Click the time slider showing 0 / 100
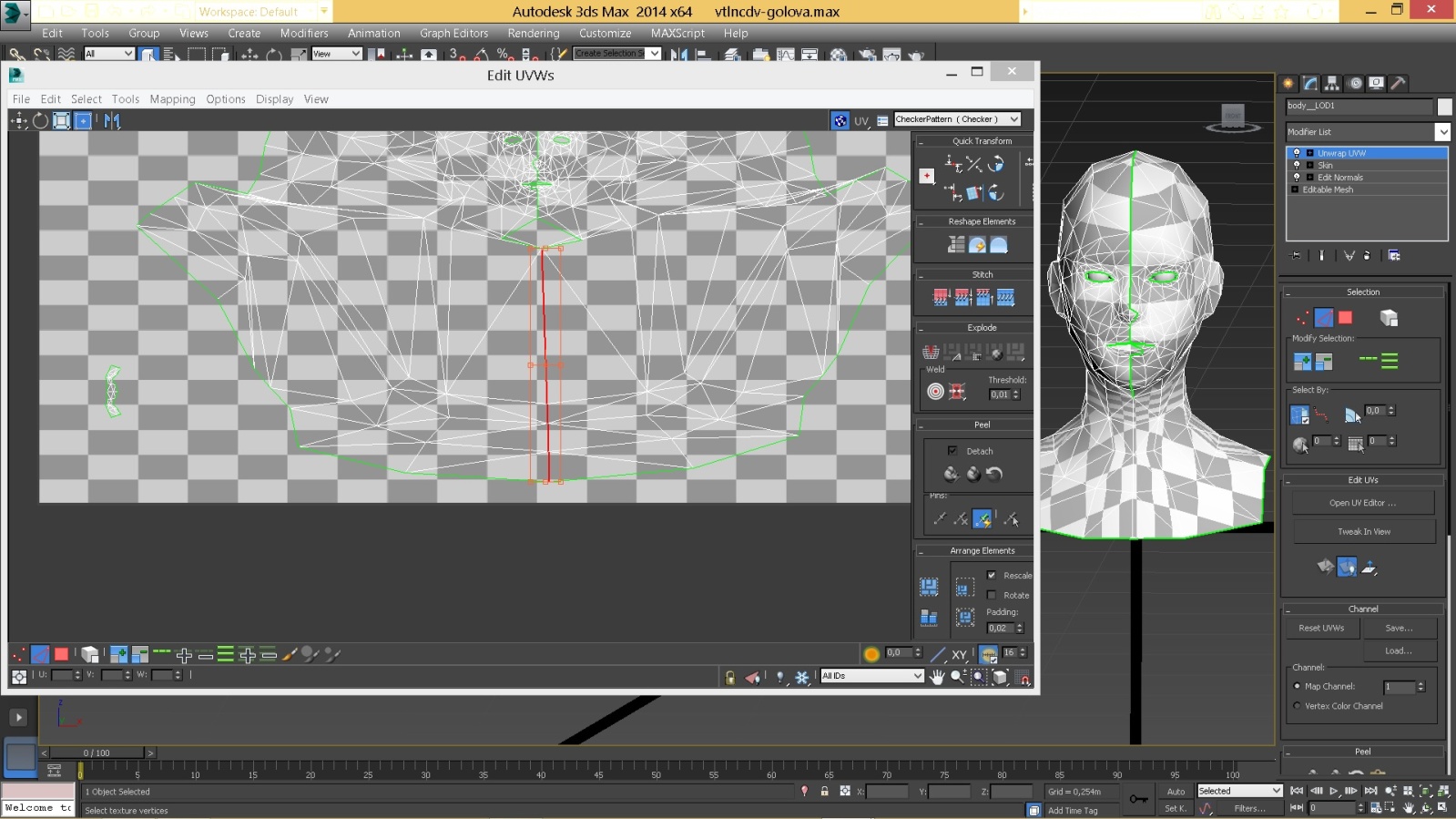1456x819 pixels. point(97,752)
